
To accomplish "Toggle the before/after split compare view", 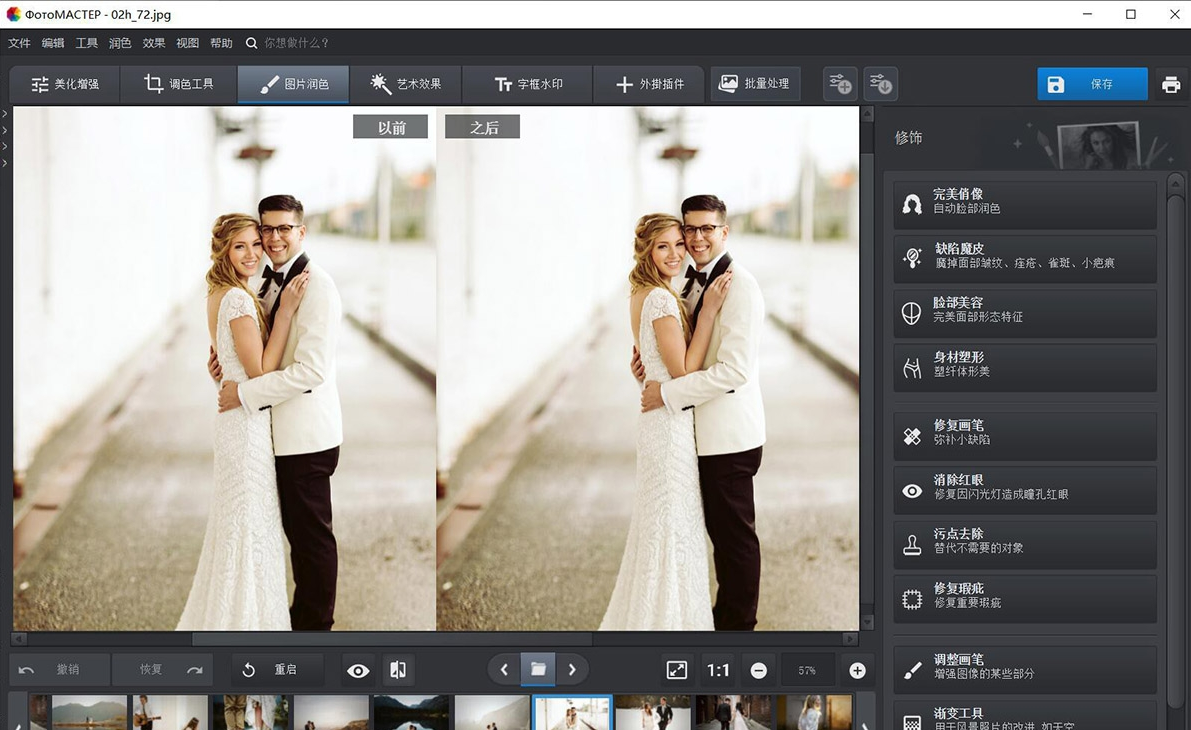I will [x=397, y=670].
